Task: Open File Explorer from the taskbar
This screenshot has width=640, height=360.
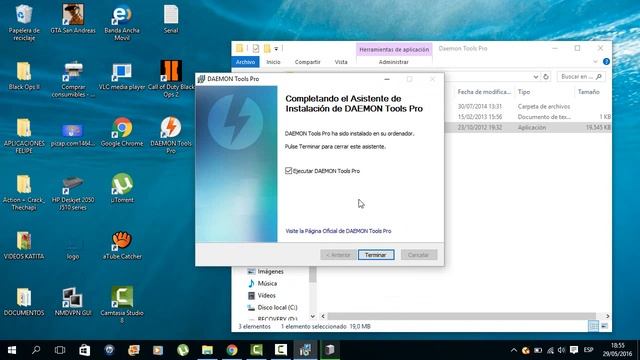Action: 207,350
